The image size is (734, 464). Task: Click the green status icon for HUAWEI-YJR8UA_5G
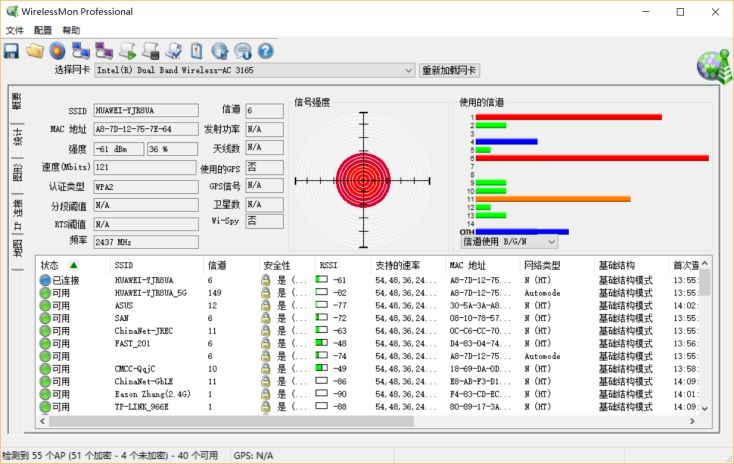pos(45,293)
